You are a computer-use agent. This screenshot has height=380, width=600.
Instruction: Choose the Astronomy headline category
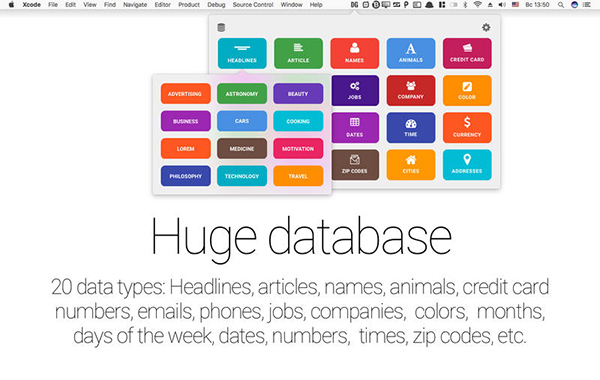point(242,94)
